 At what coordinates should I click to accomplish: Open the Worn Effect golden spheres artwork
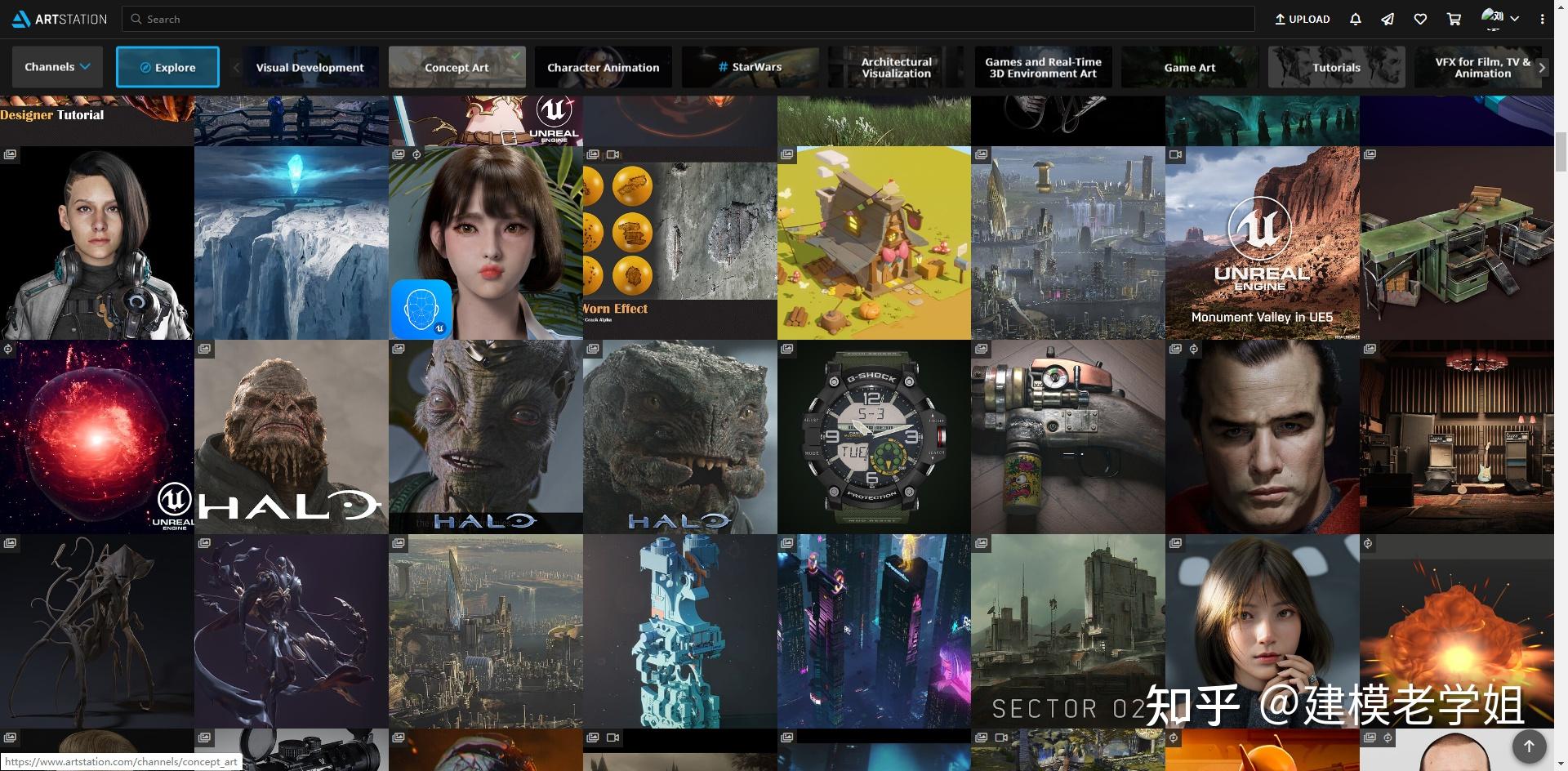[679, 243]
